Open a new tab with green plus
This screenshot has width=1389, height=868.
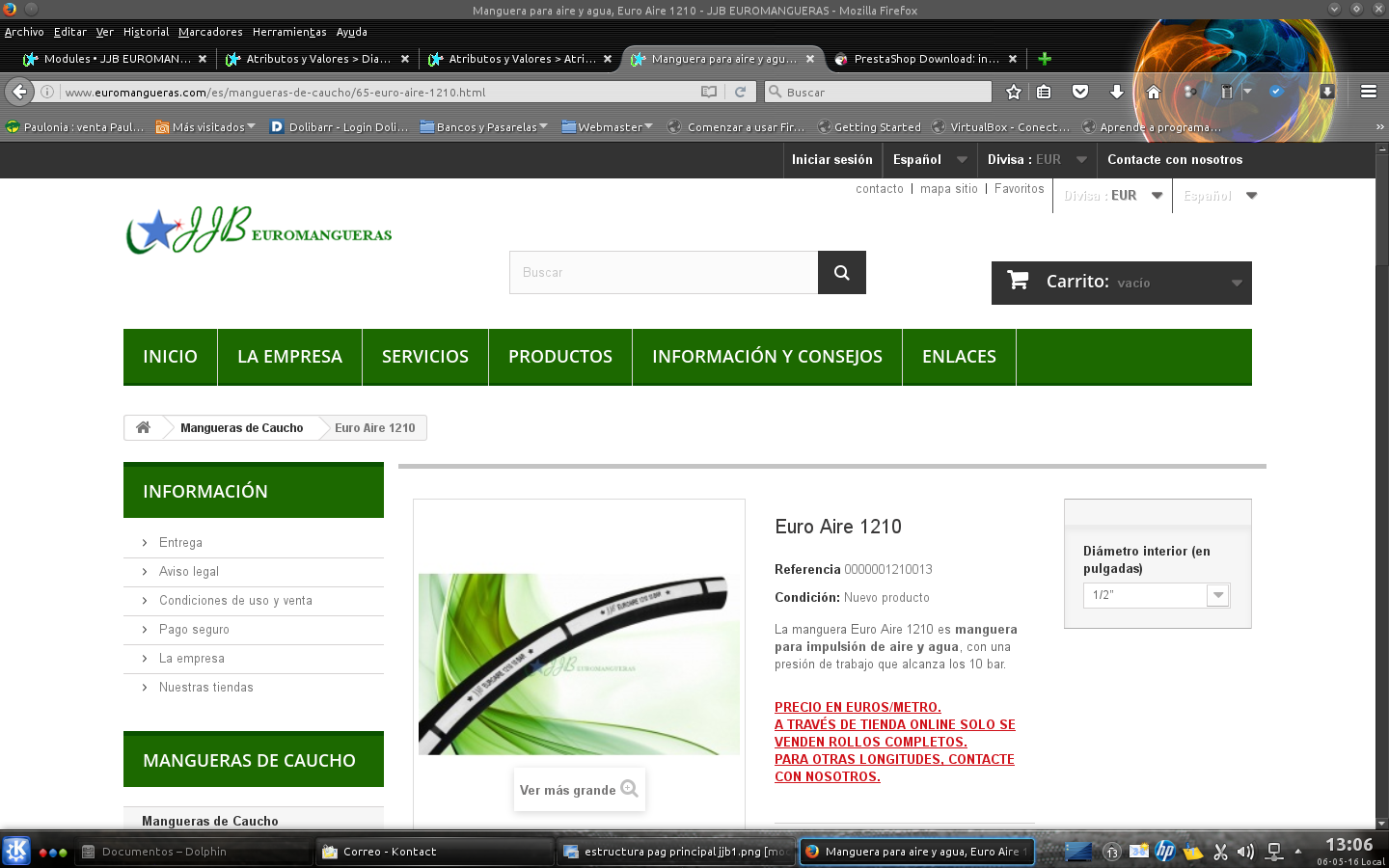(x=1044, y=59)
